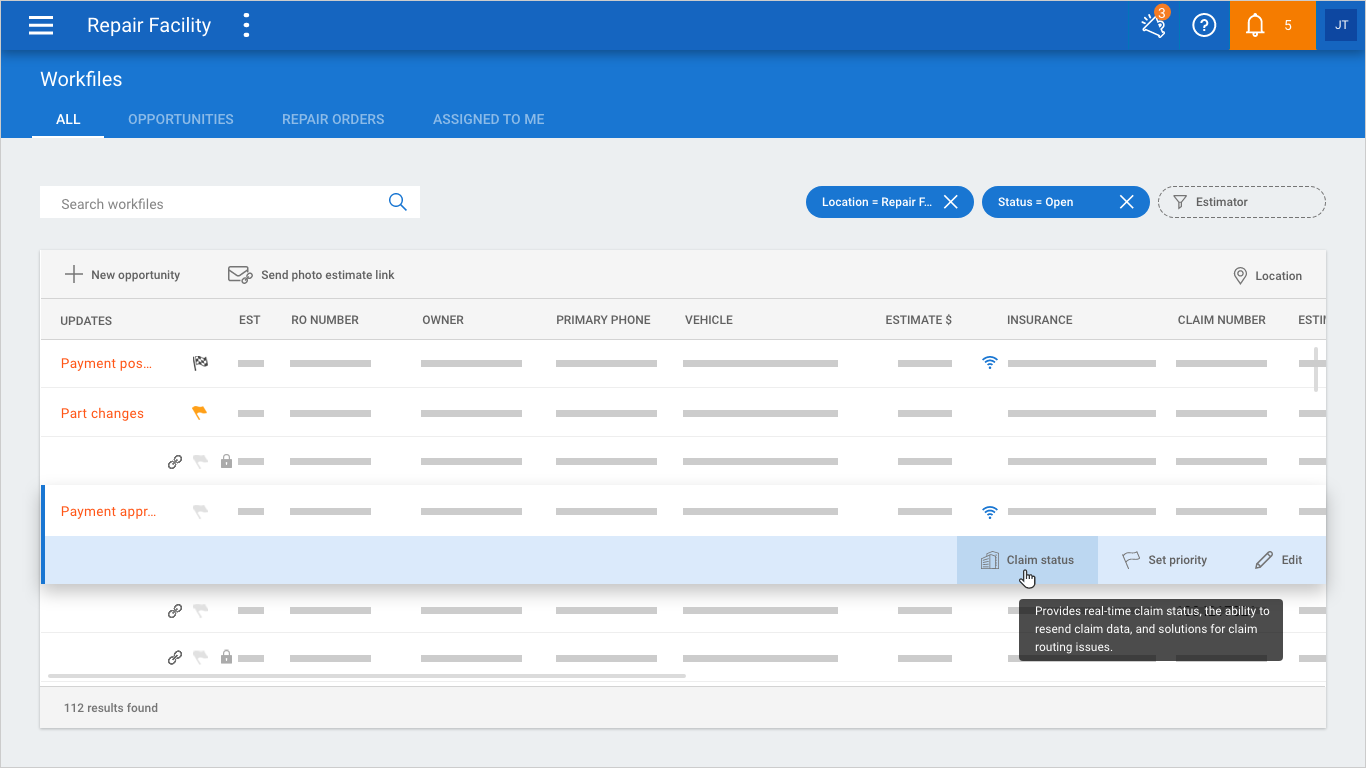This screenshot has width=1366, height=768.
Task: Sort by the VEHICLE column header
Action: point(709,320)
